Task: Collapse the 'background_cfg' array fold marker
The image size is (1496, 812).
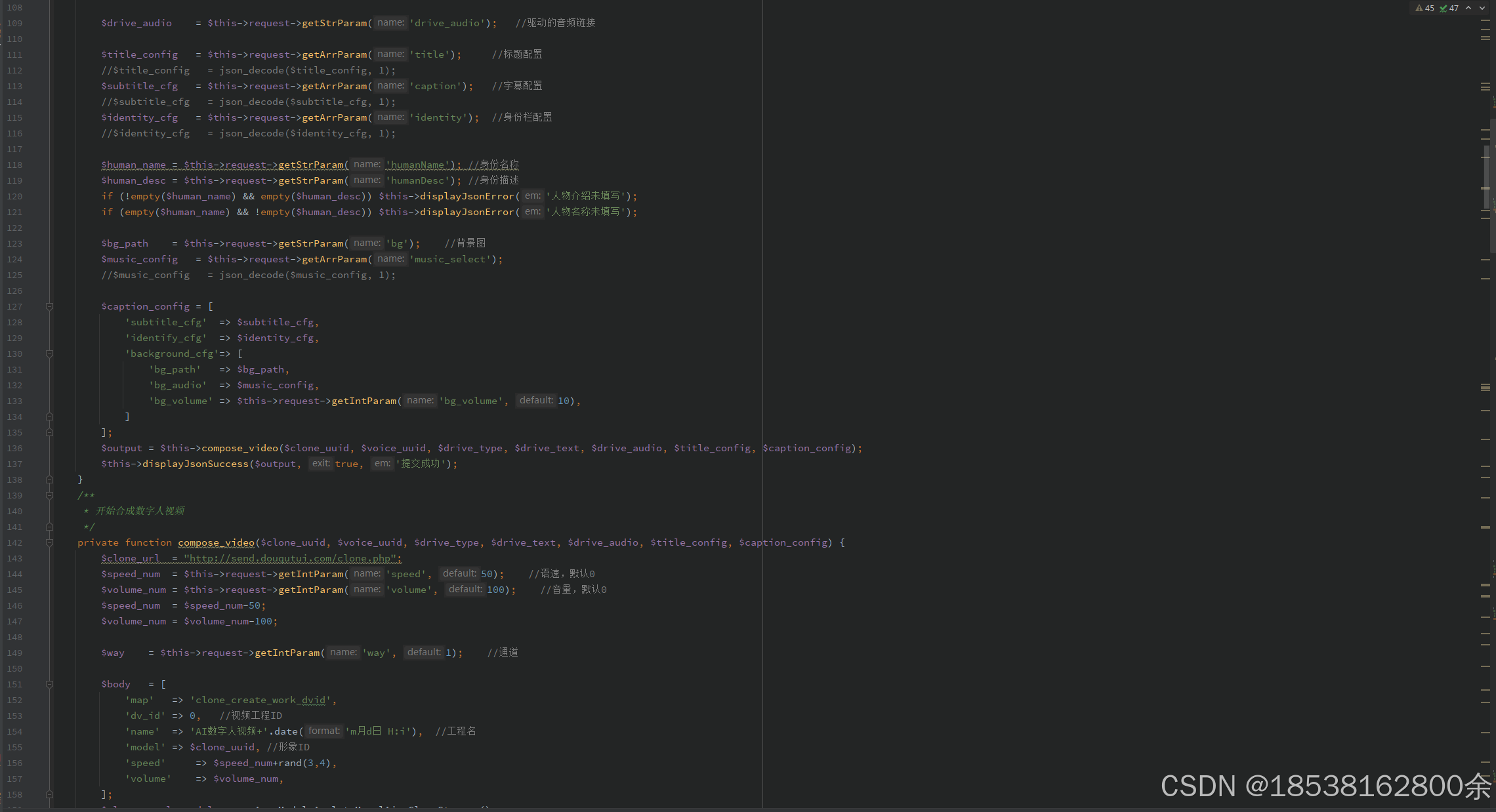Action: pyautogui.click(x=49, y=354)
